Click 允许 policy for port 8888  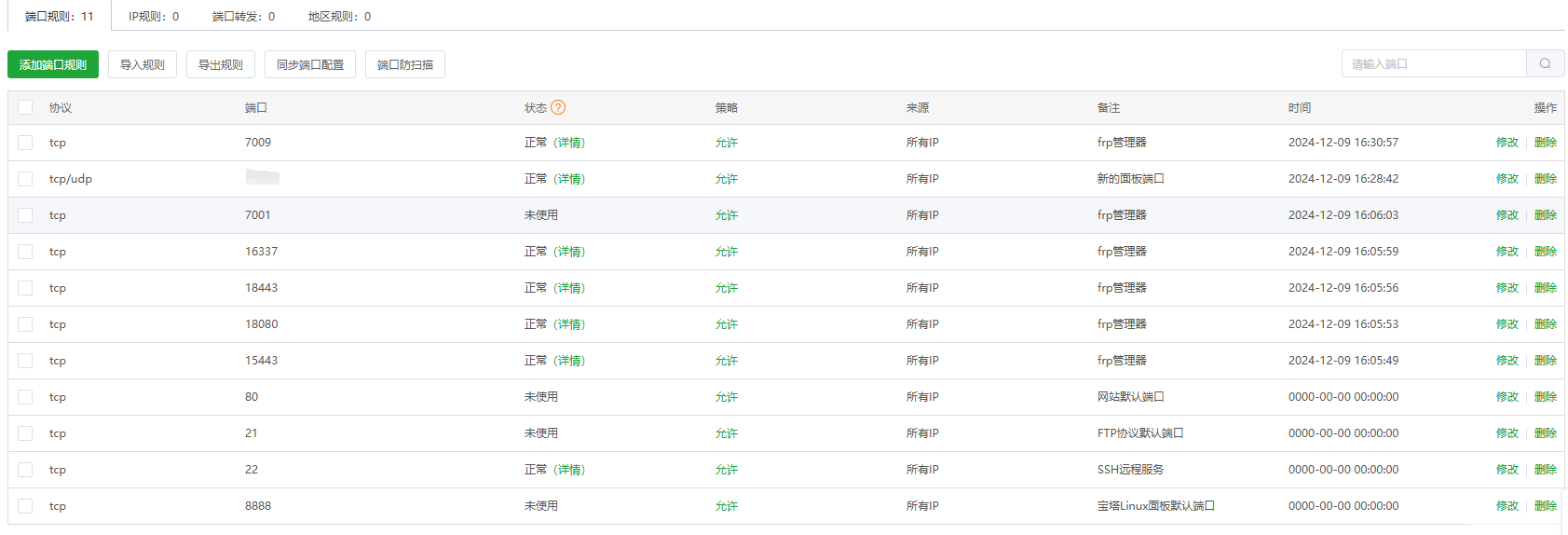click(727, 506)
